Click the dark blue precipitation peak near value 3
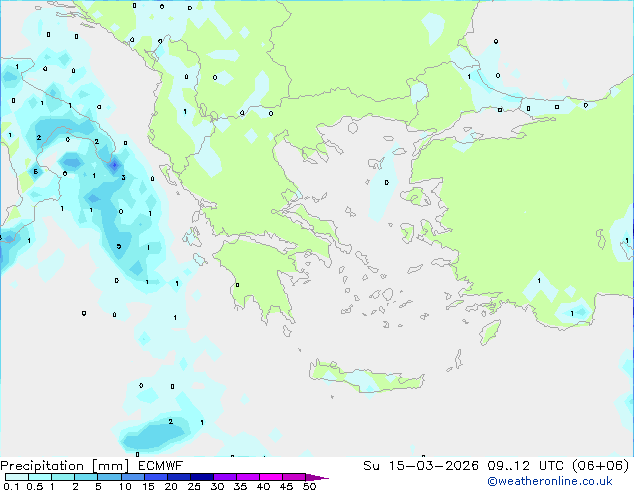The image size is (634, 490). coord(114,165)
